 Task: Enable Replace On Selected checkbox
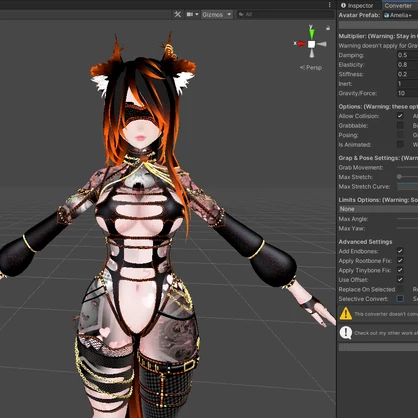(400, 289)
